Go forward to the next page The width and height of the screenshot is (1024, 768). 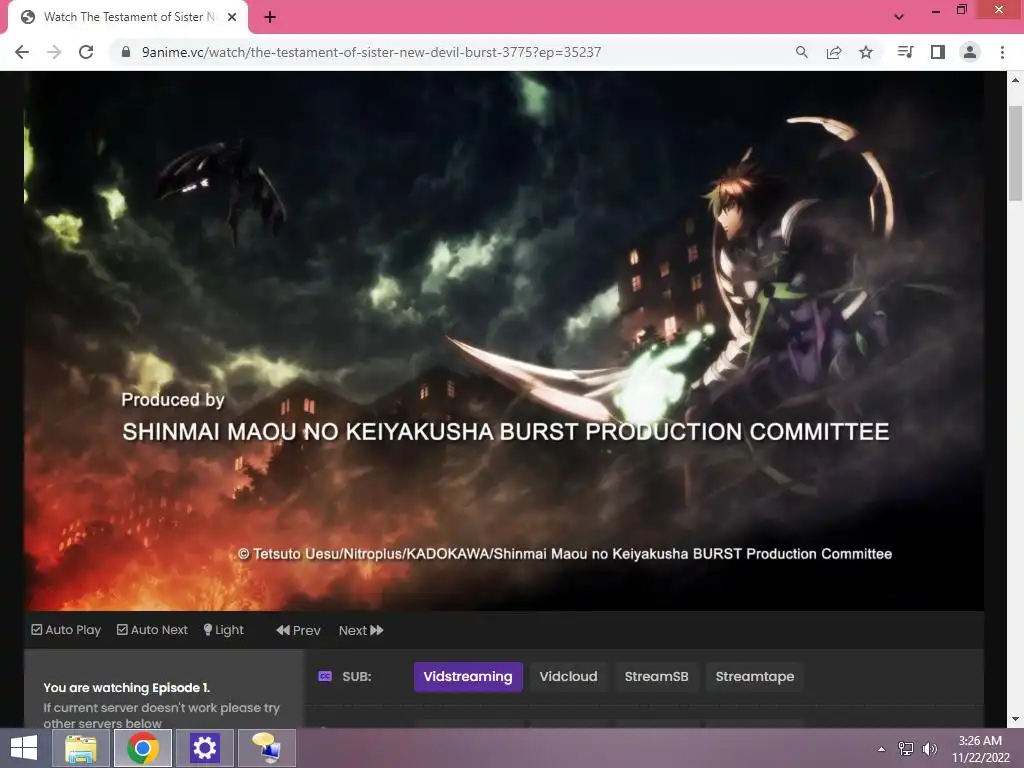(x=54, y=52)
